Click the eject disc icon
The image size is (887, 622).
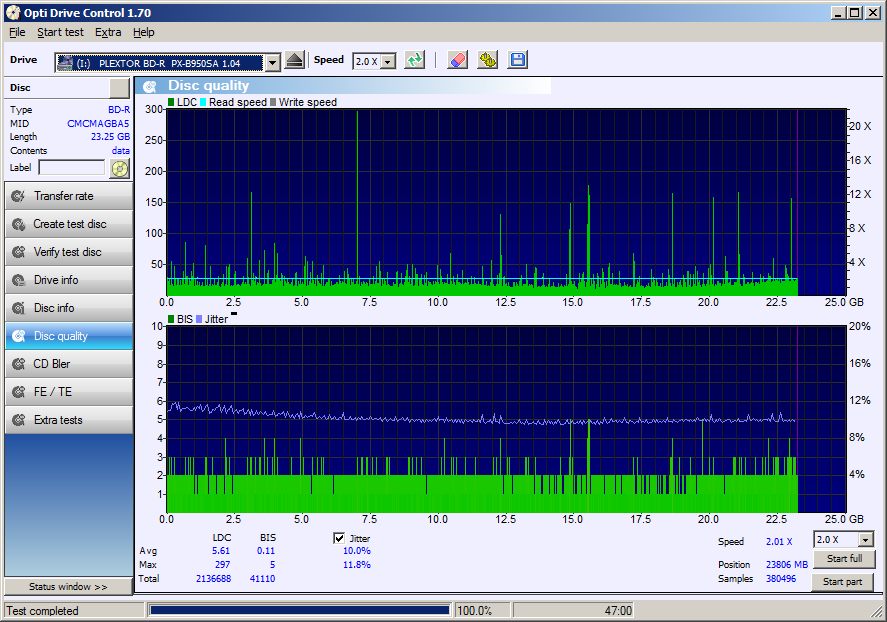pyautogui.click(x=294, y=60)
